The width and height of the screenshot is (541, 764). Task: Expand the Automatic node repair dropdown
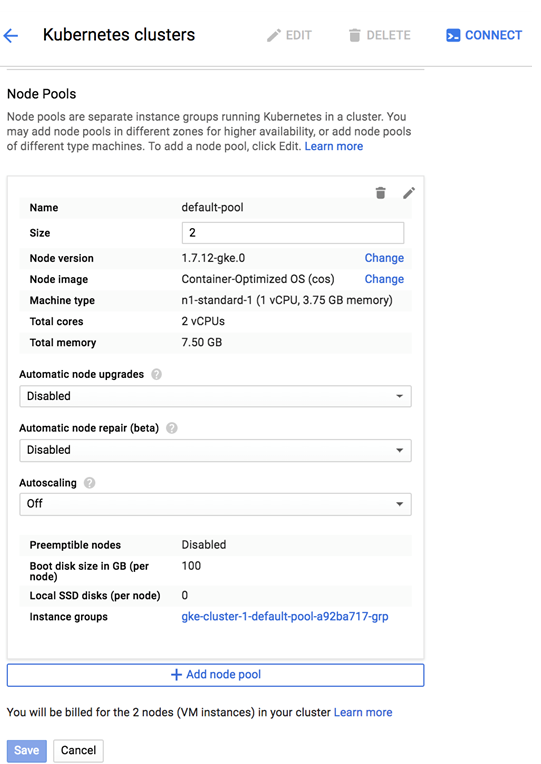[215, 450]
